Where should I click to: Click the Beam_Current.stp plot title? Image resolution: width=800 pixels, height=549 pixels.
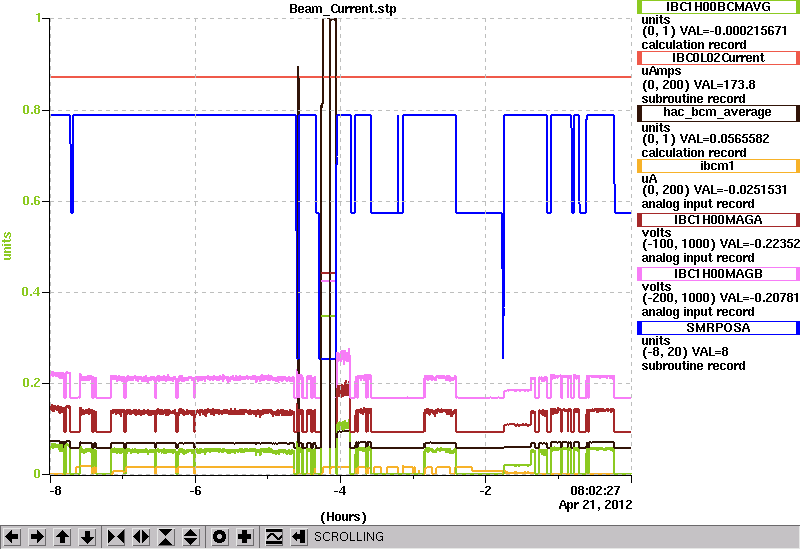point(342,9)
